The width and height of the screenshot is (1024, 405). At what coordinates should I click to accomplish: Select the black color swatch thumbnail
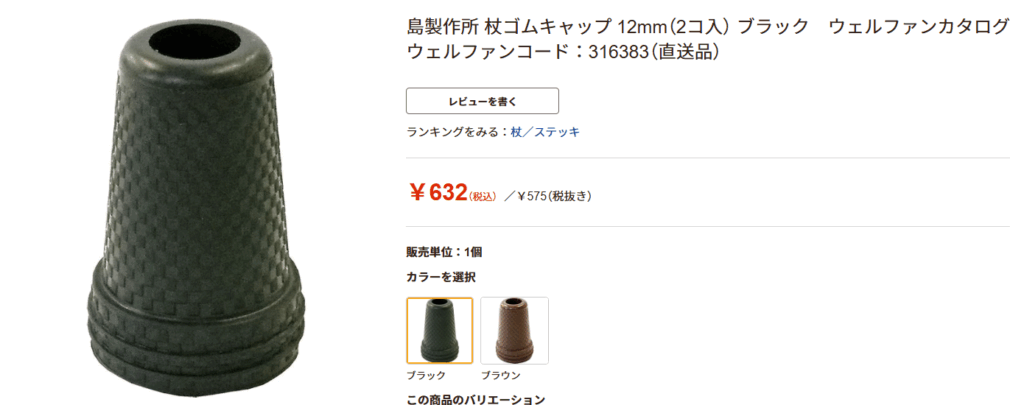(x=440, y=330)
